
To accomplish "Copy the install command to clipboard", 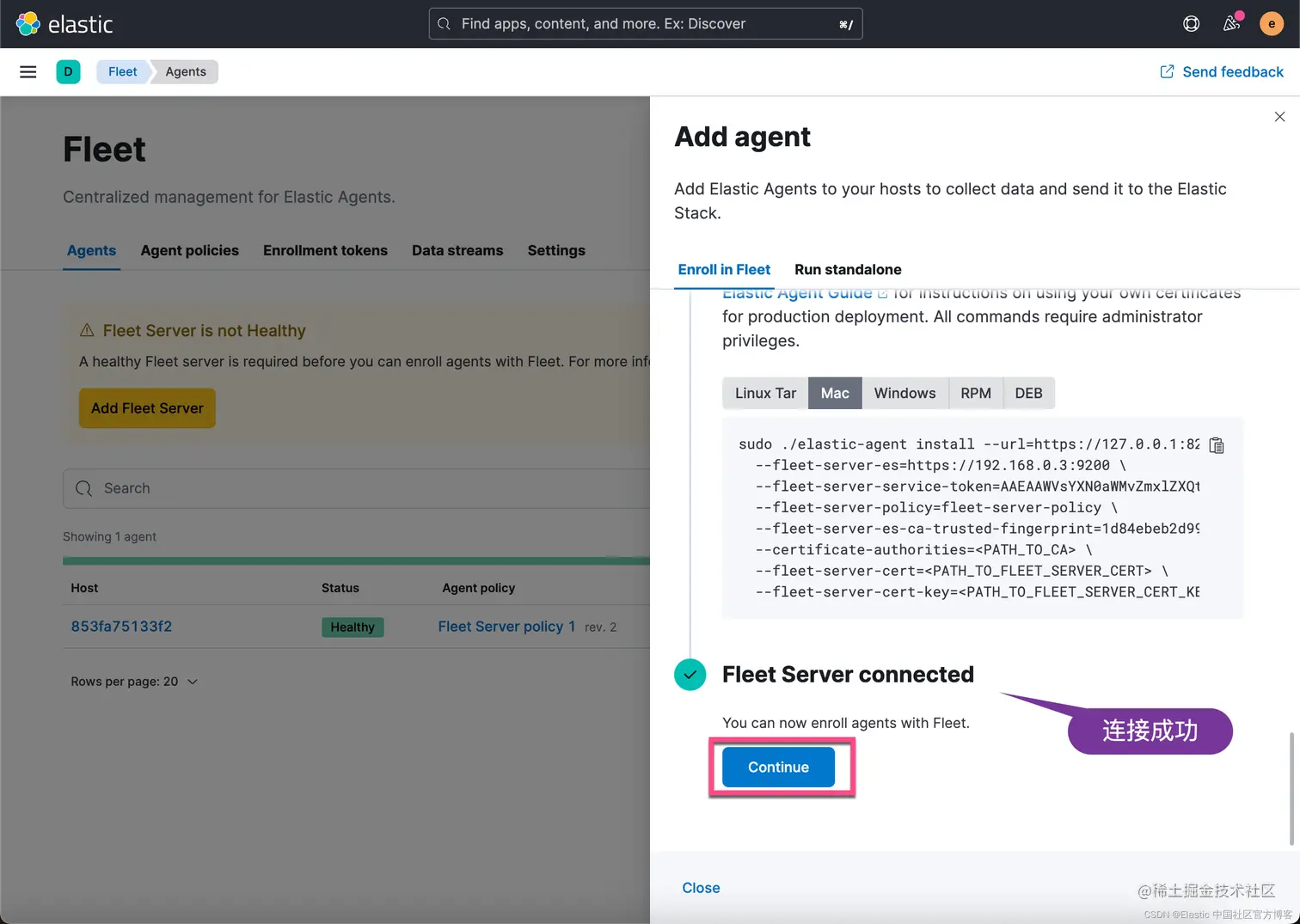I will click(1217, 445).
